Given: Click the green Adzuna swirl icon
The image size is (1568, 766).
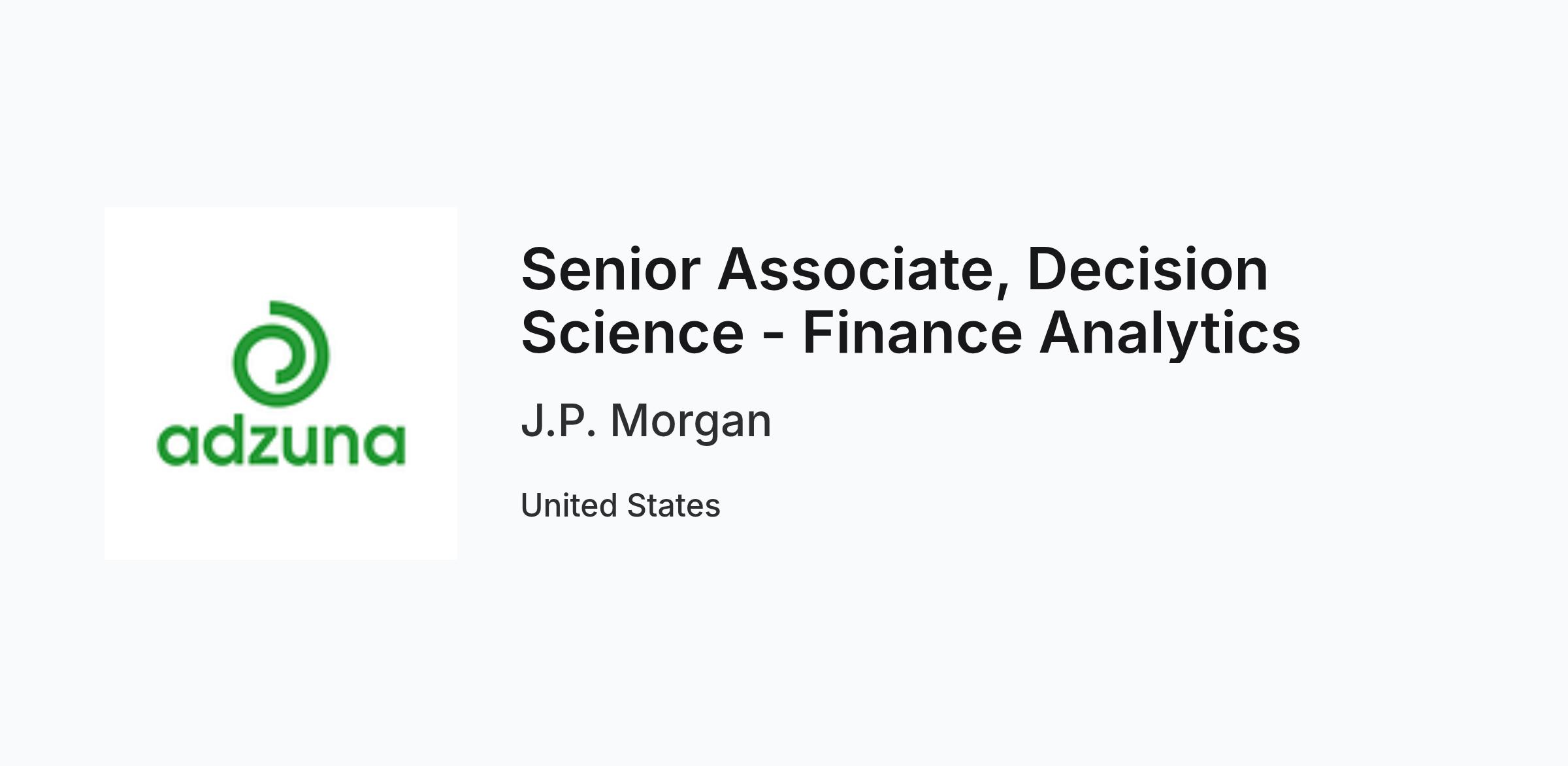Looking at the screenshot, I should pyautogui.click(x=281, y=353).
